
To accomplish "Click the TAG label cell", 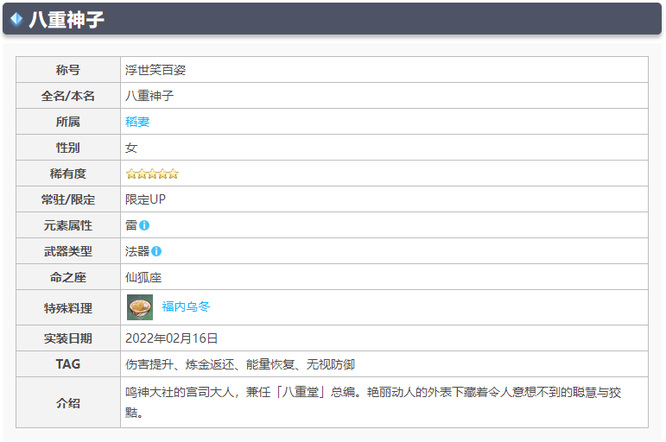I will point(68,364).
